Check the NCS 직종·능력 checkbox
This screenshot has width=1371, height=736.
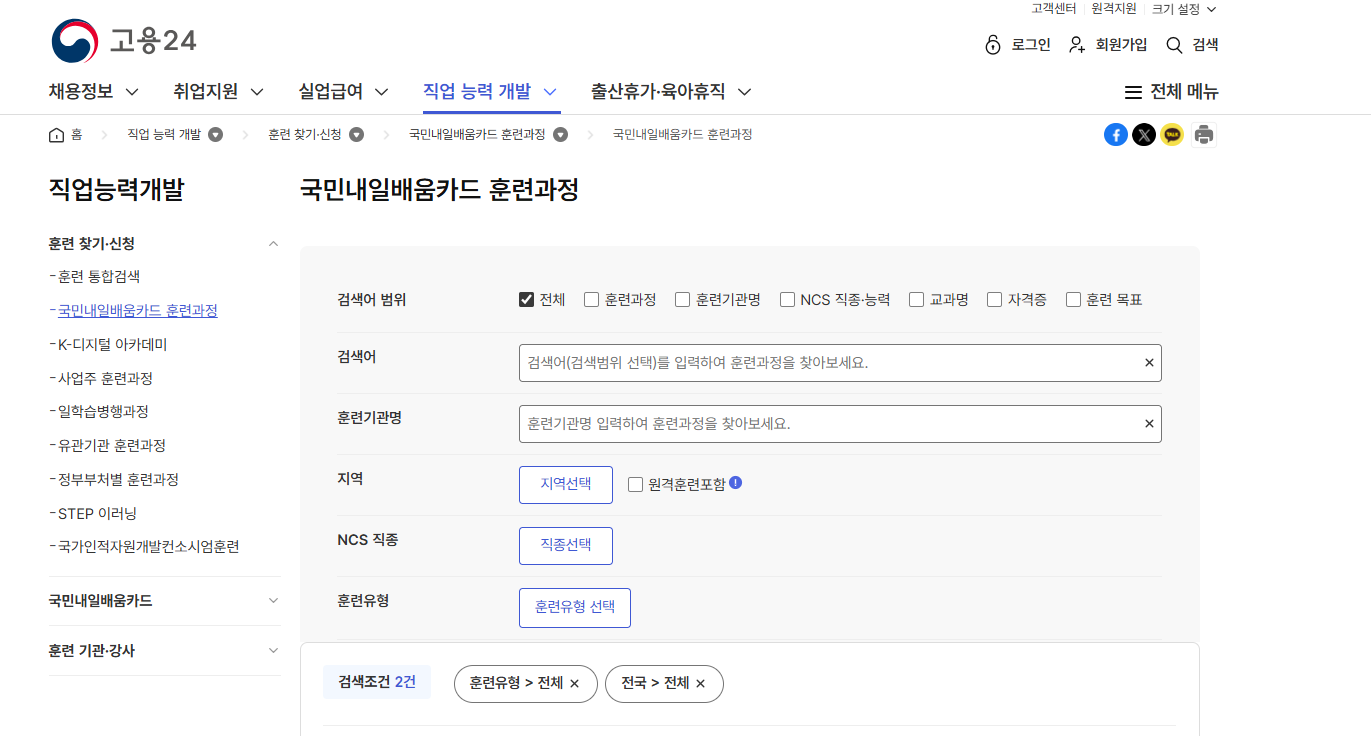tap(788, 299)
